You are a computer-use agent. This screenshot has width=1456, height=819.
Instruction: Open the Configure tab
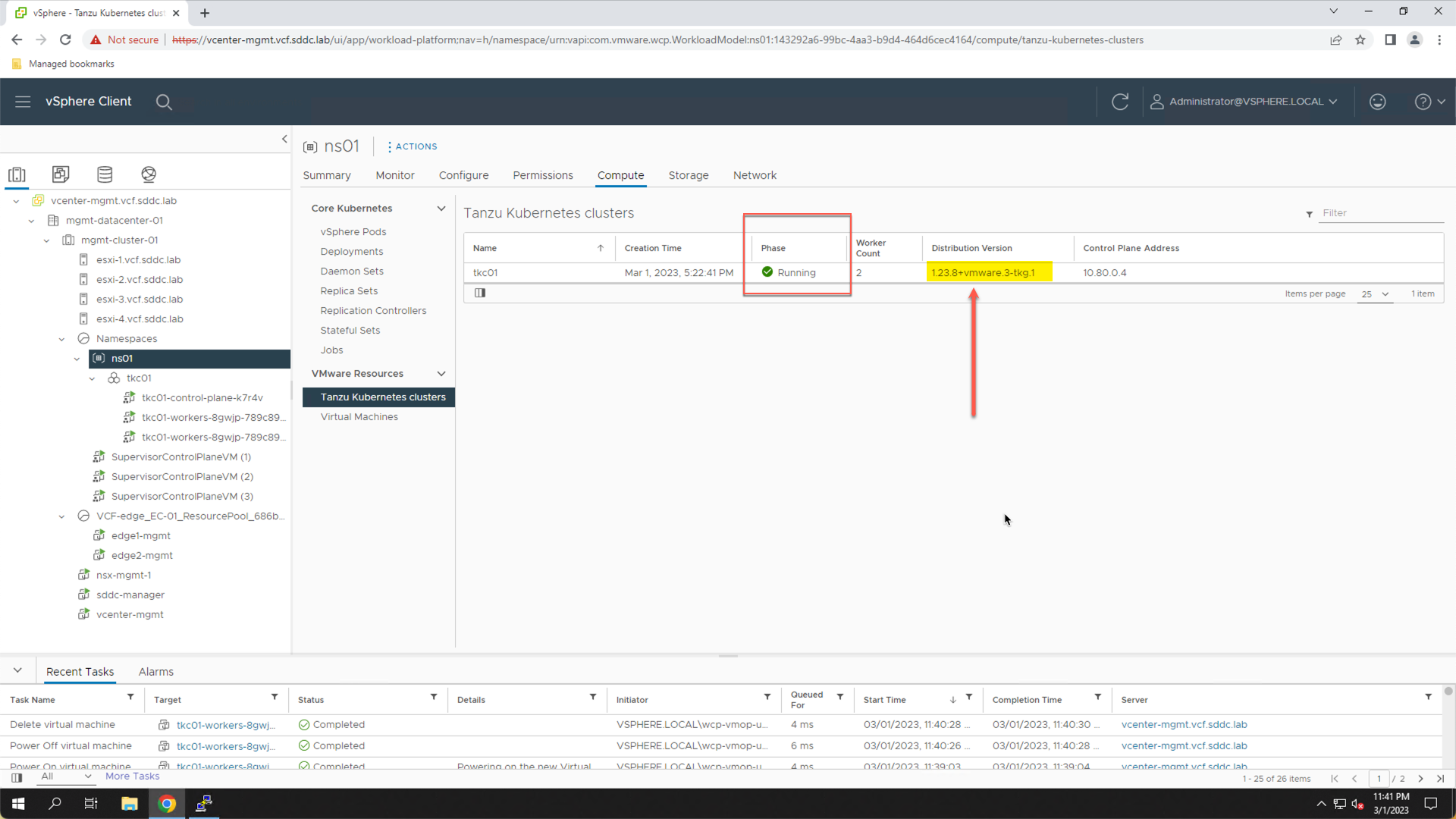(x=463, y=175)
